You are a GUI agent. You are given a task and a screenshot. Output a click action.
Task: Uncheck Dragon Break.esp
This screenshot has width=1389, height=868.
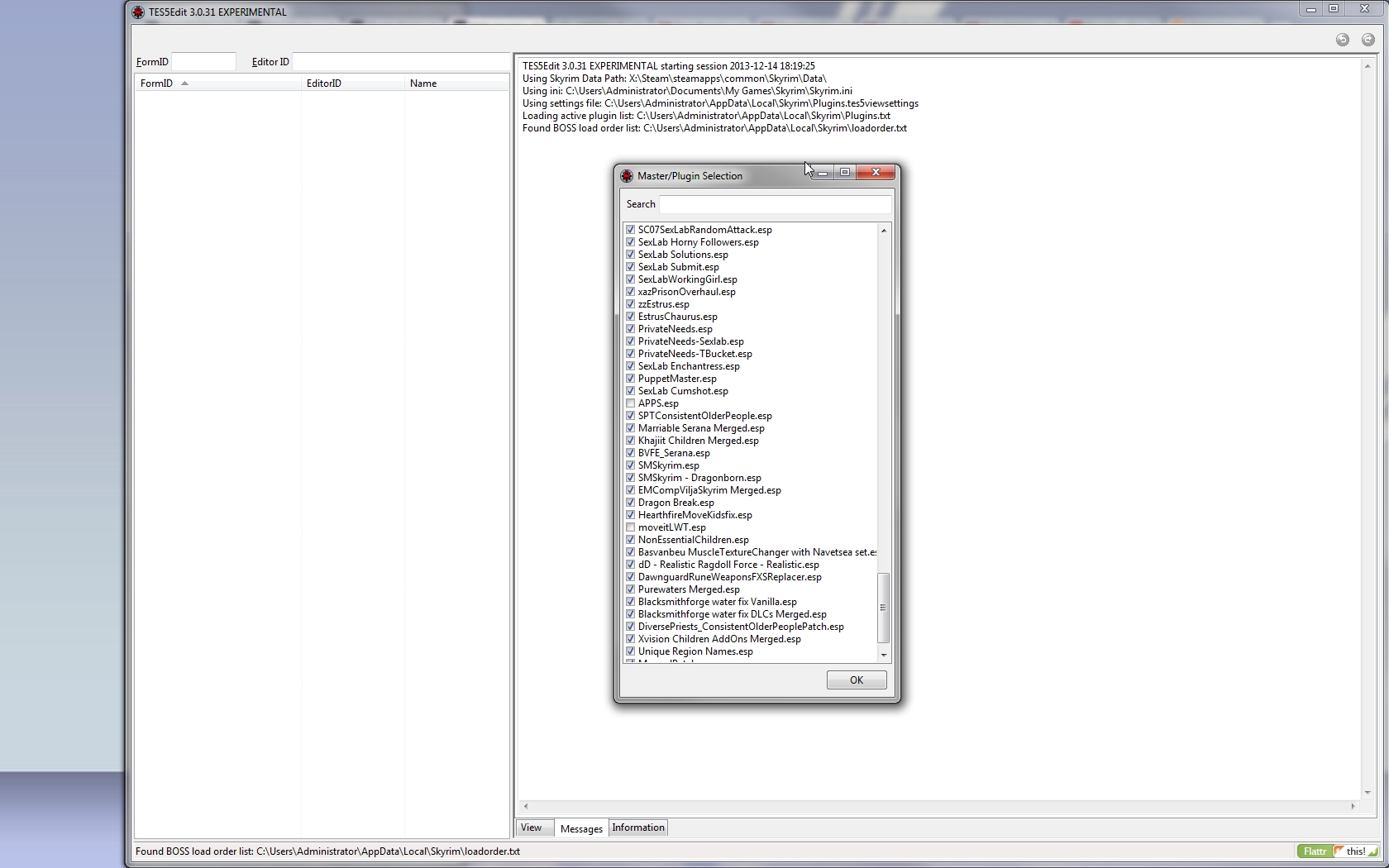630,502
